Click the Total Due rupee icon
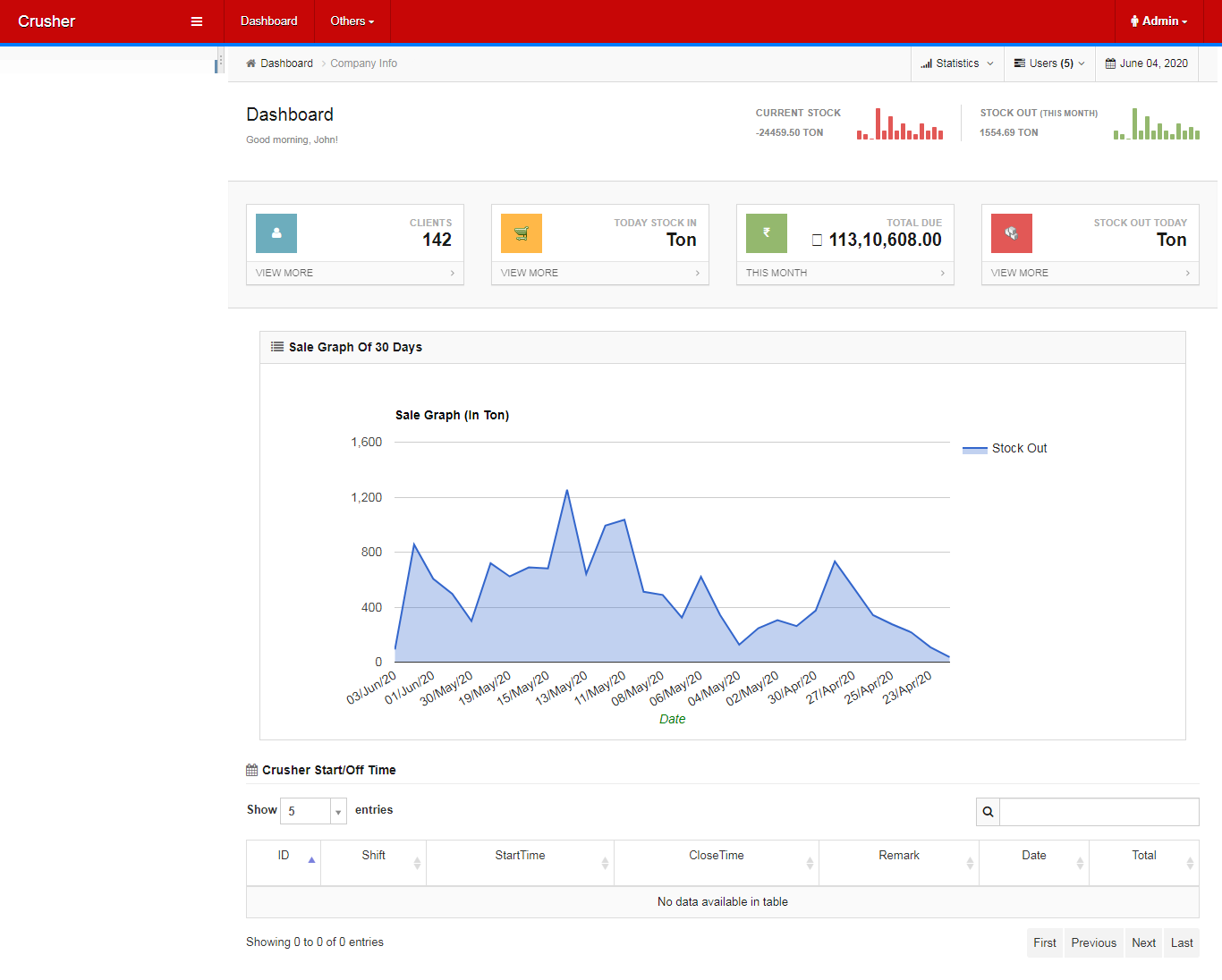 pos(767,233)
